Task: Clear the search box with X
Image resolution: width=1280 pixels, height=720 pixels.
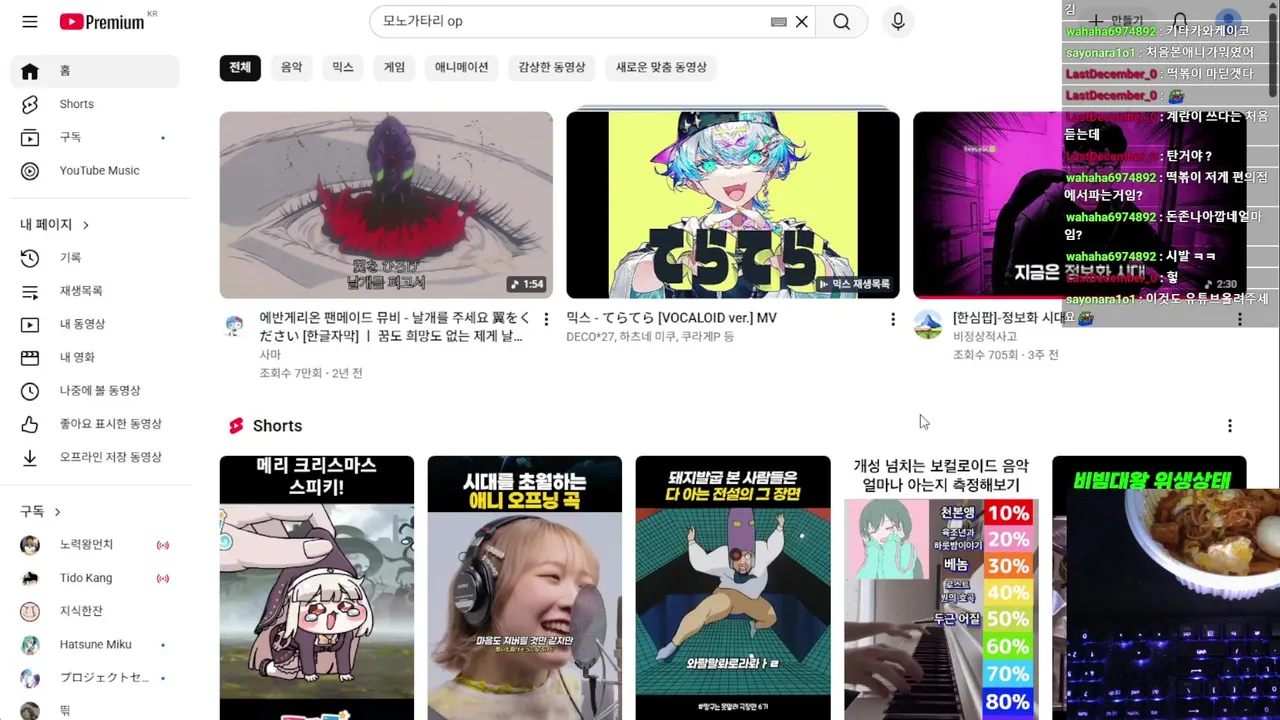Action: 802,21
